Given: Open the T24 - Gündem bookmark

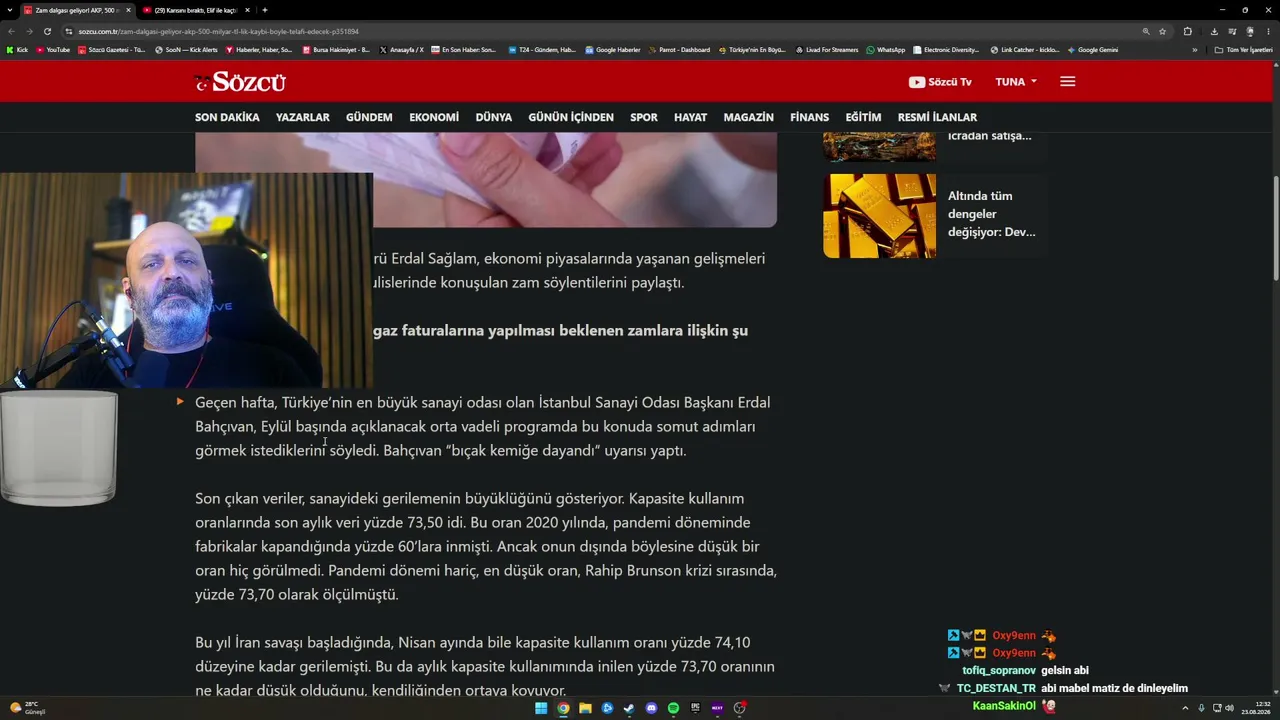Looking at the screenshot, I should click(542, 50).
